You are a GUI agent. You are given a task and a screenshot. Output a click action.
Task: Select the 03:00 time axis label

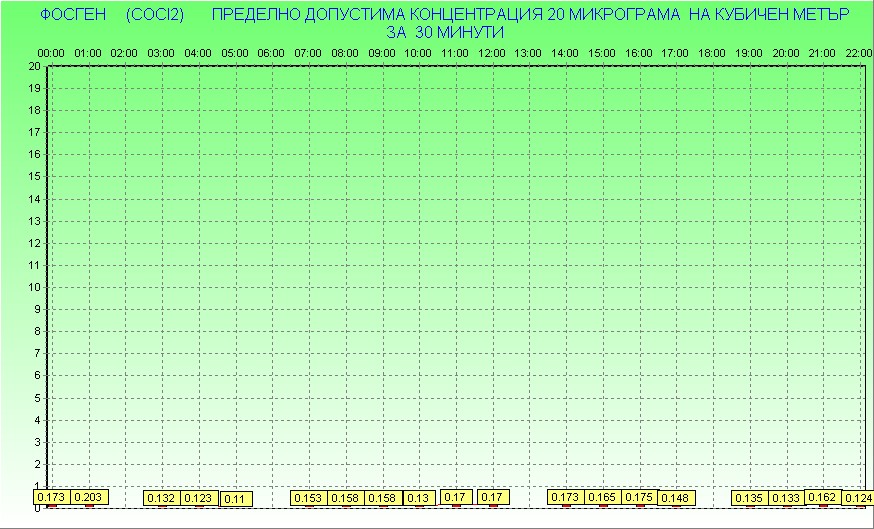161,54
